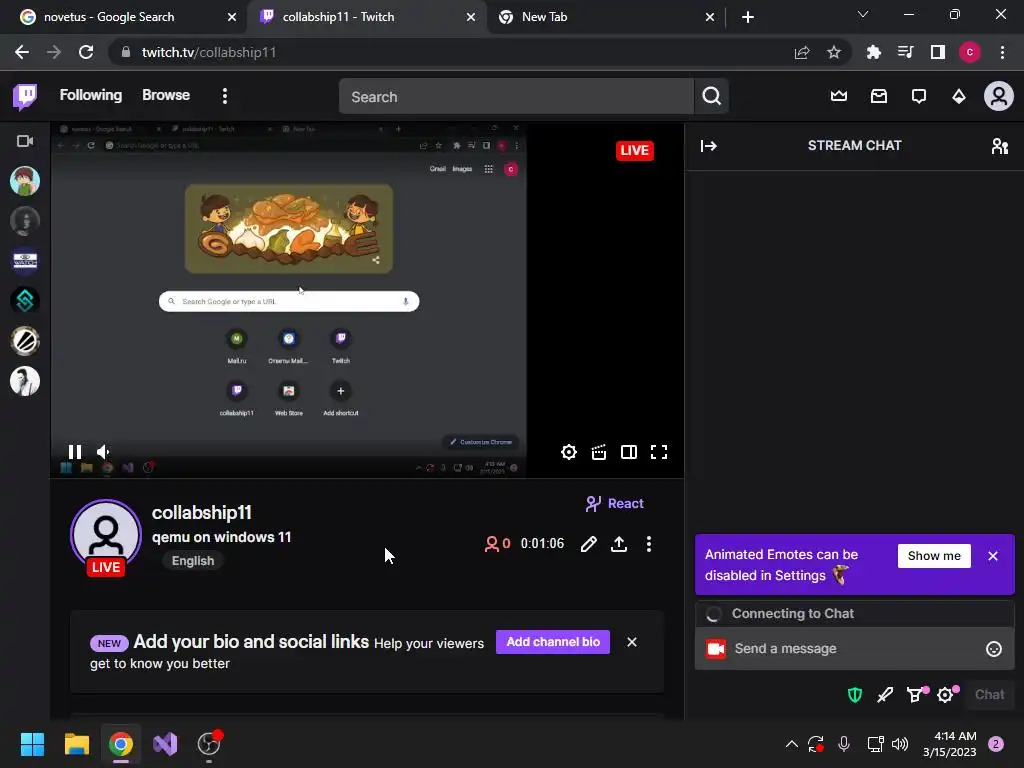Open Windows Start menu
The width and height of the screenshot is (1024, 768).
(32, 744)
